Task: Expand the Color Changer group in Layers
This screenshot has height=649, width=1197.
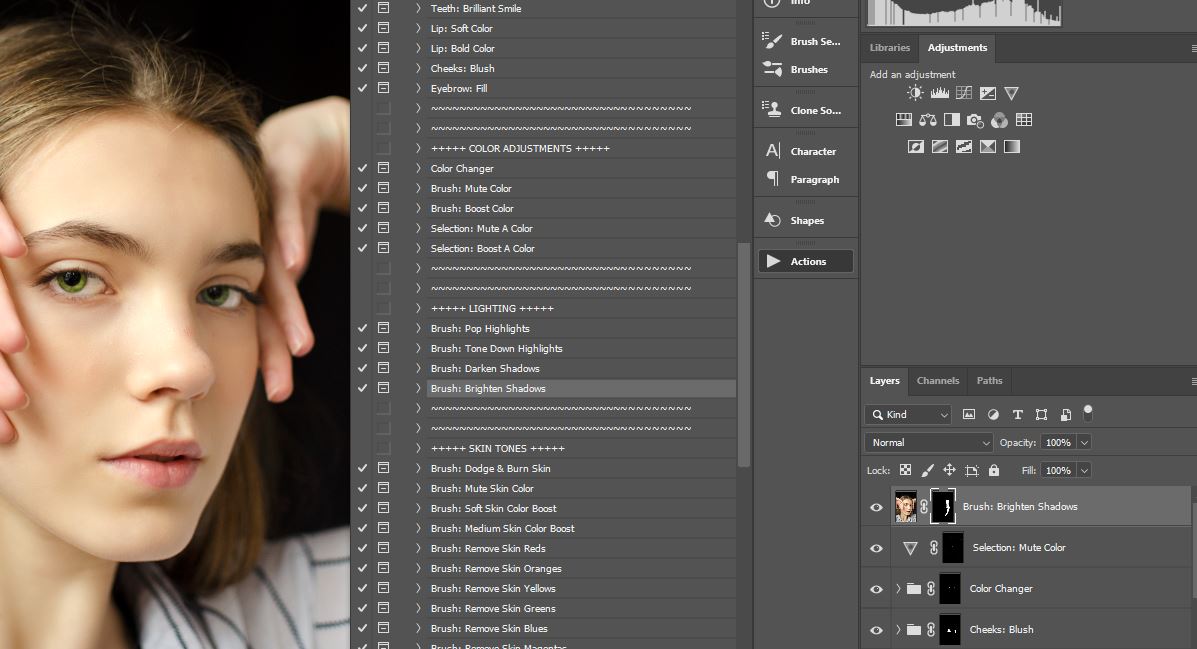Action: (899, 589)
